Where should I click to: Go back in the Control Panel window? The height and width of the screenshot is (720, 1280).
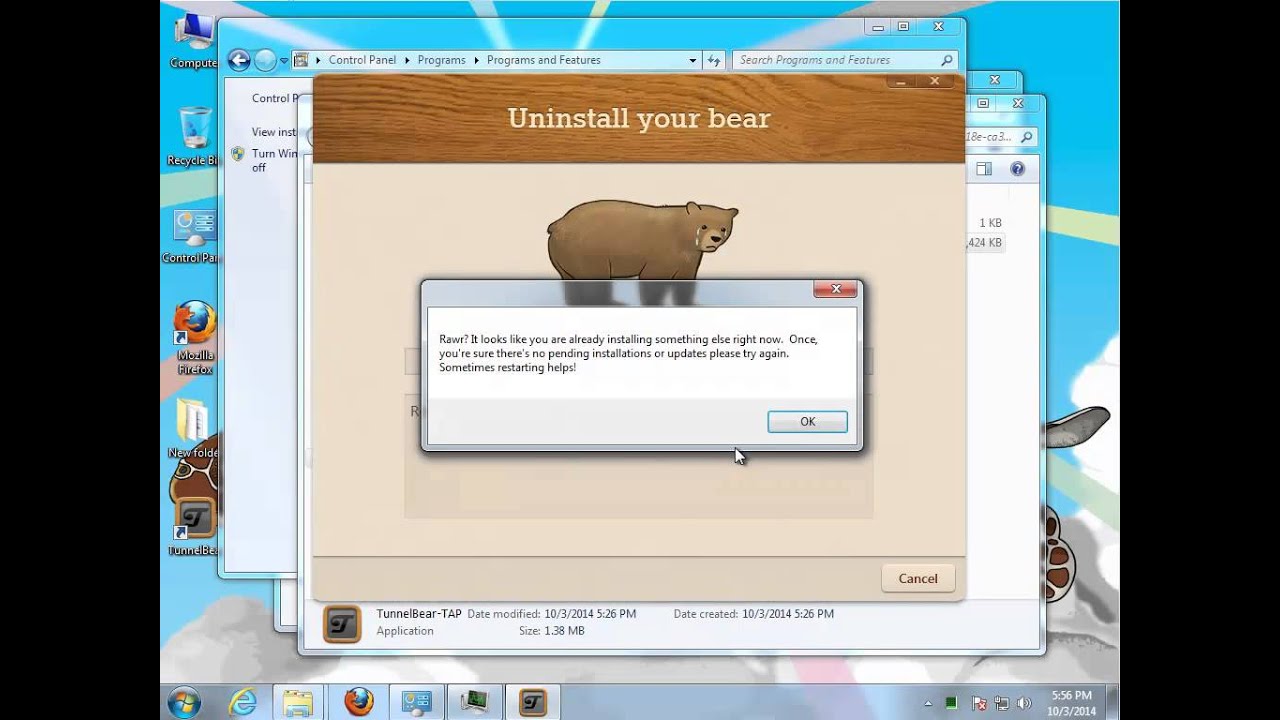tap(238, 60)
